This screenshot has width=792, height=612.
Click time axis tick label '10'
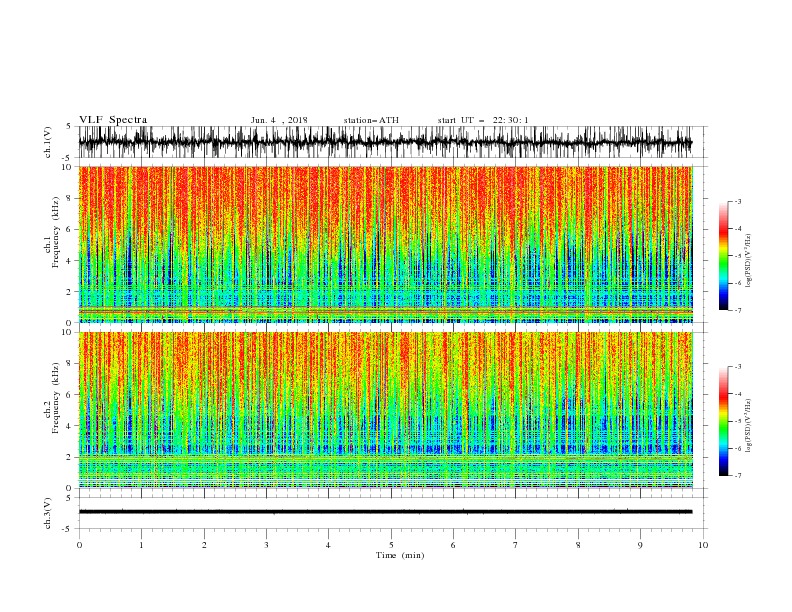tap(703, 545)
